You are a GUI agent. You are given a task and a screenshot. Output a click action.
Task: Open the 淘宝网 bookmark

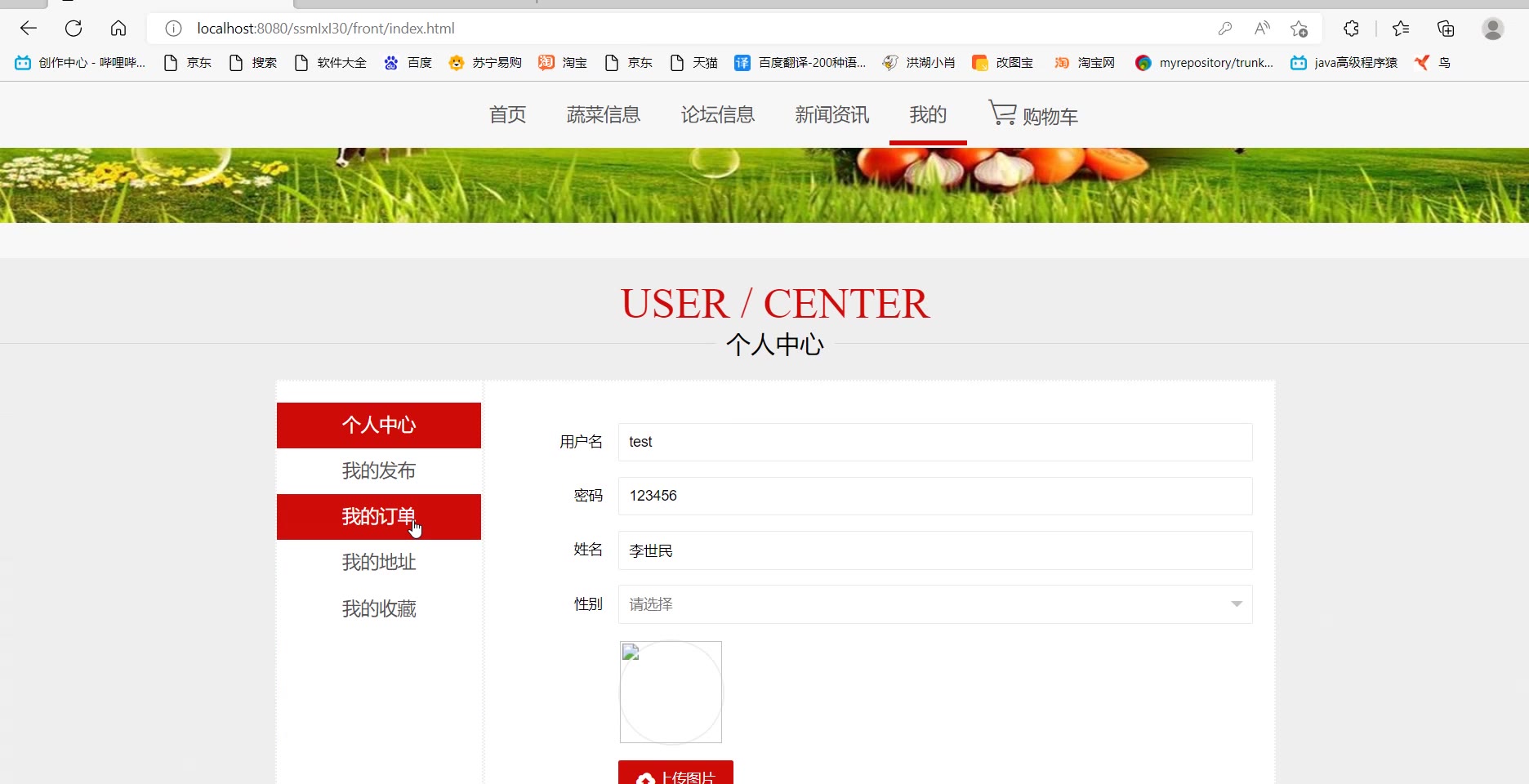(x=1084, y=63)
